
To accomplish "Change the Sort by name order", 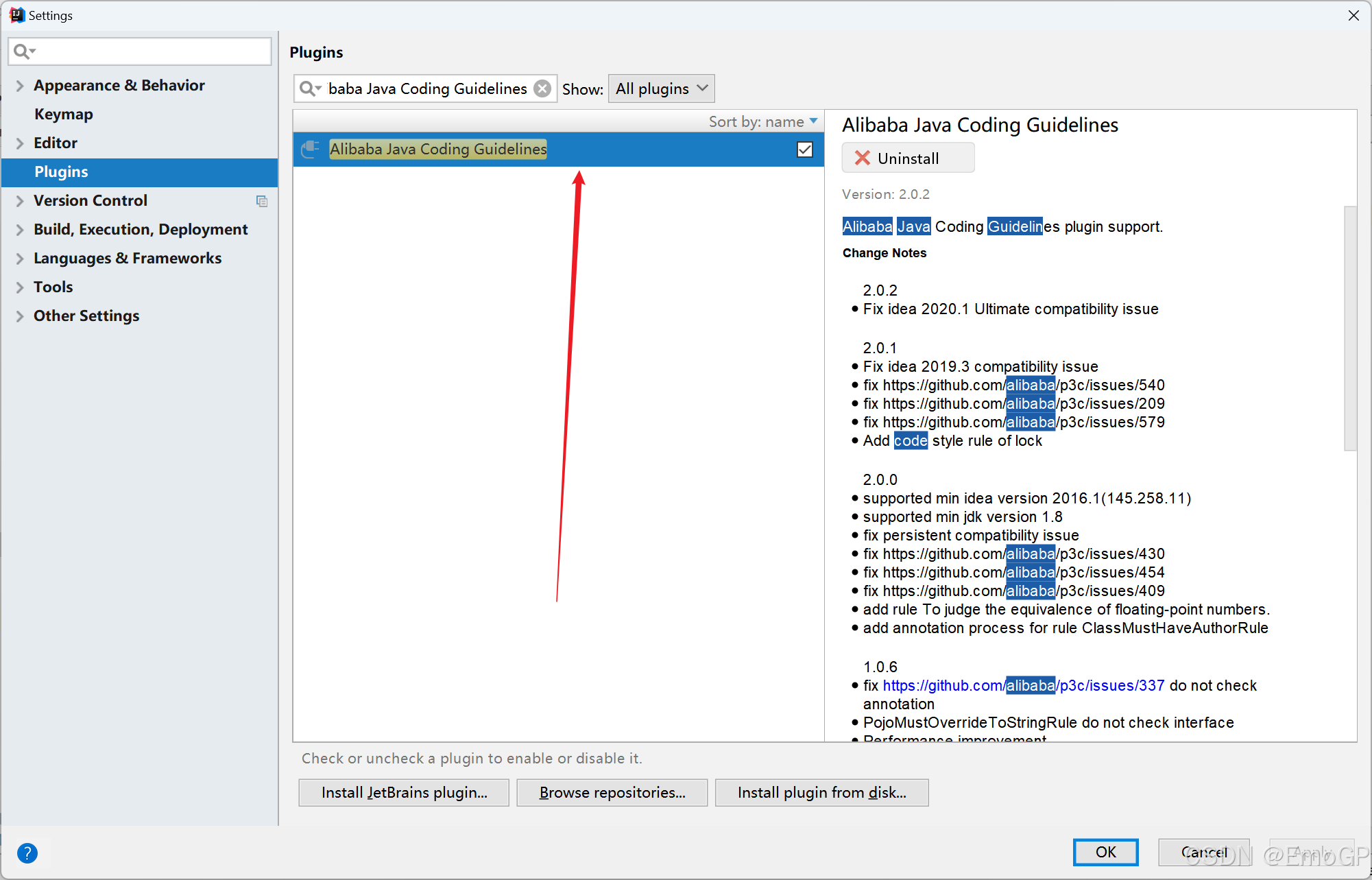I will pyautogui.click(x=762, y=122).
